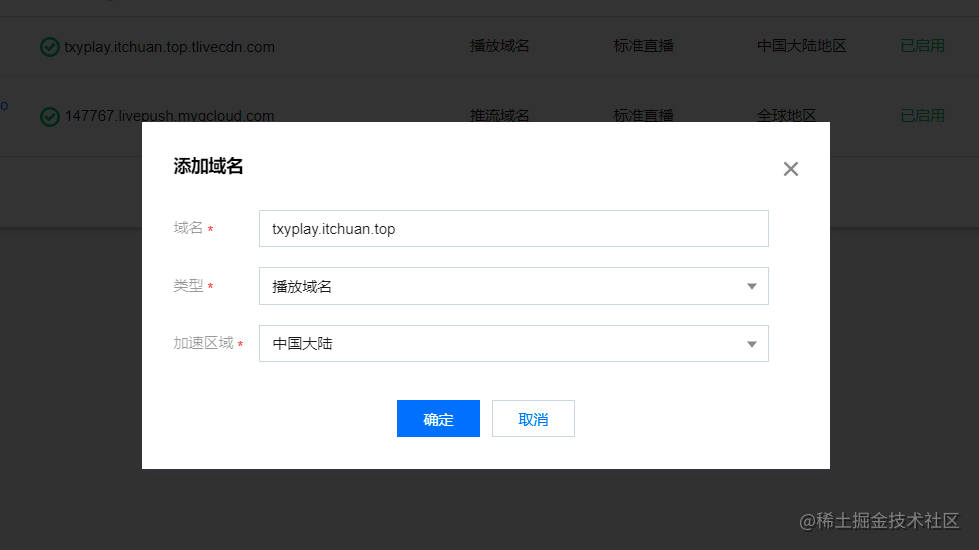The image size is (979, 550).
Task: Click the 全球地区 region cell
Action: point(787,116)
